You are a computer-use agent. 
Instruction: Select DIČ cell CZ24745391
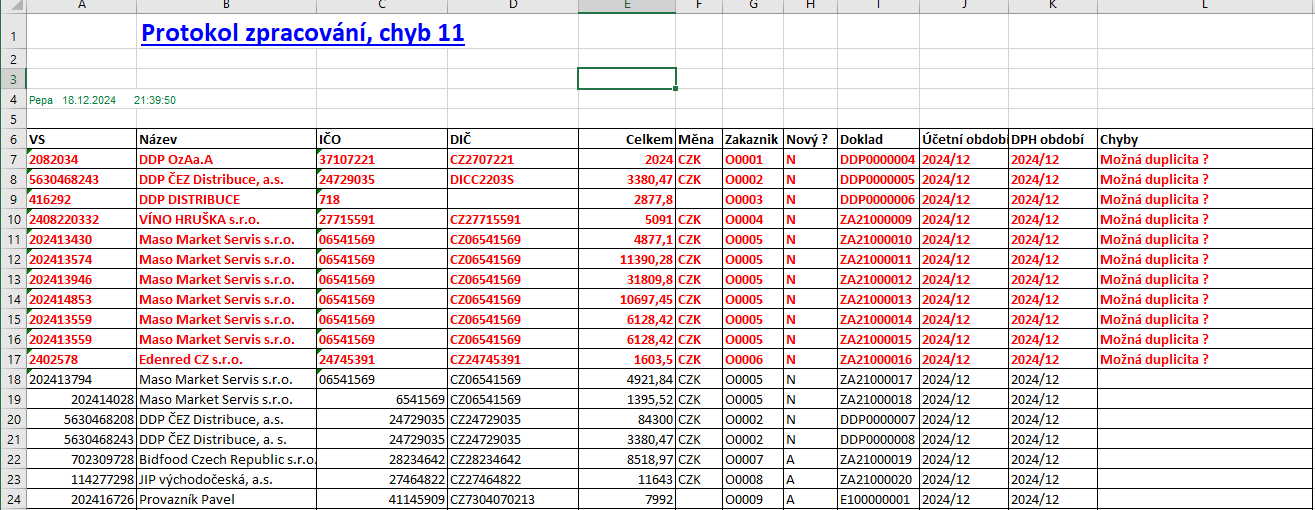pos(512,359)
